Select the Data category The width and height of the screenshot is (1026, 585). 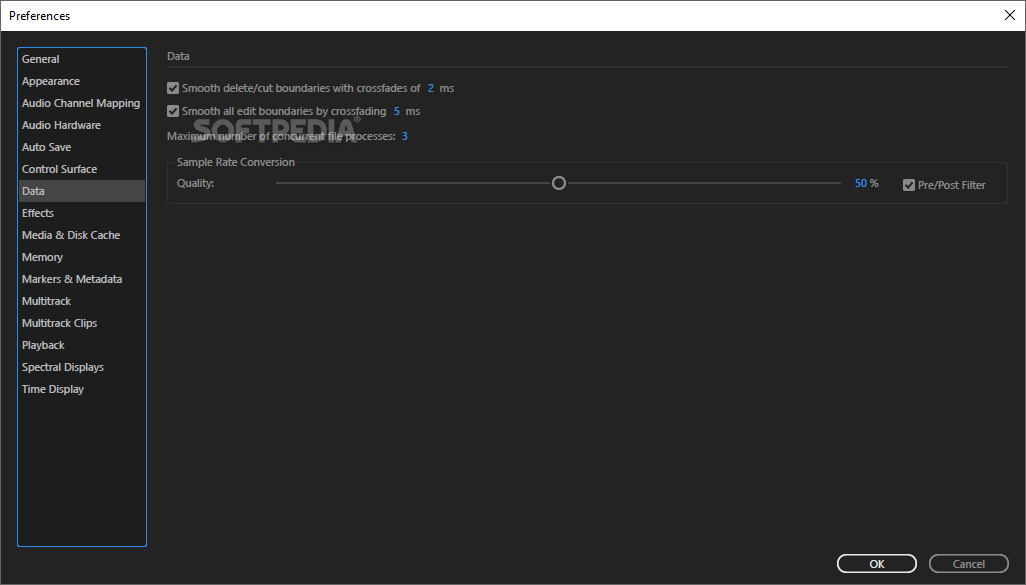point(82,191)
